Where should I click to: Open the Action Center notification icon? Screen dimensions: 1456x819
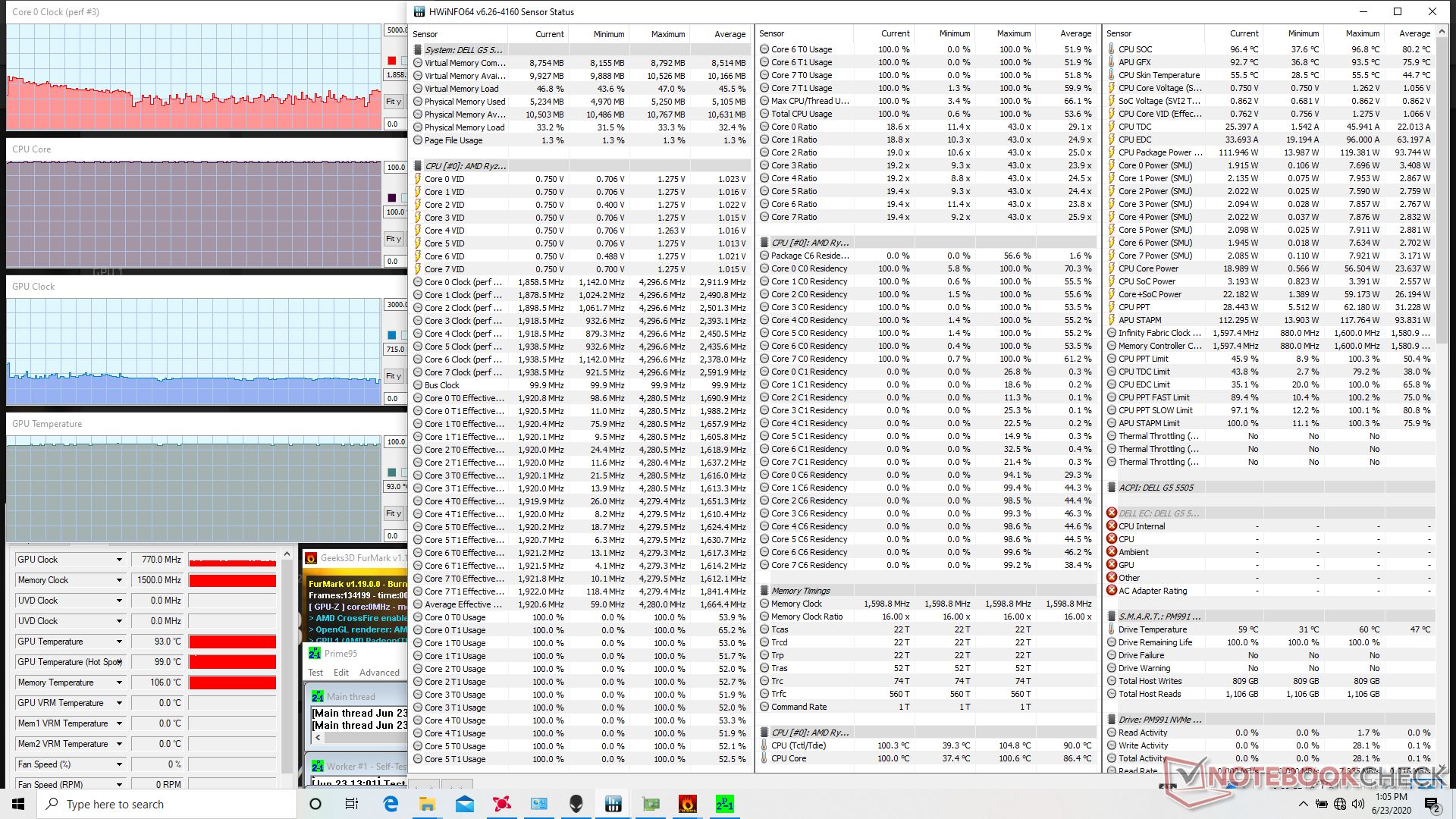coord(1431,804)
